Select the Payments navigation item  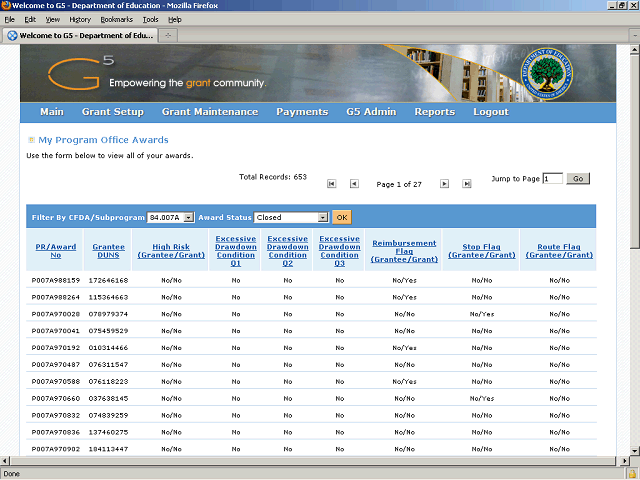click(x=302, y=112)
